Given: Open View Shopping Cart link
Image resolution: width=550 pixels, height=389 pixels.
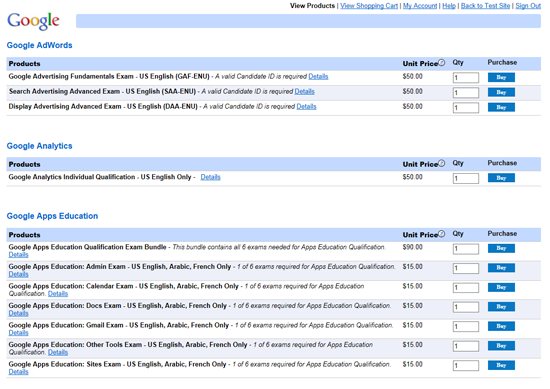Looking at the screenshot, I should pos(369,6).
